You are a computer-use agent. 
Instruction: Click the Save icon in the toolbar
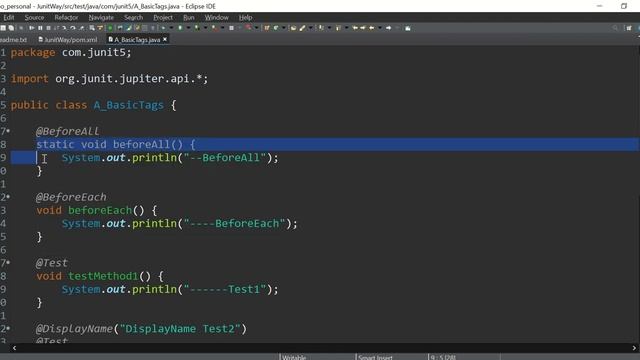[x=3, y=28]
